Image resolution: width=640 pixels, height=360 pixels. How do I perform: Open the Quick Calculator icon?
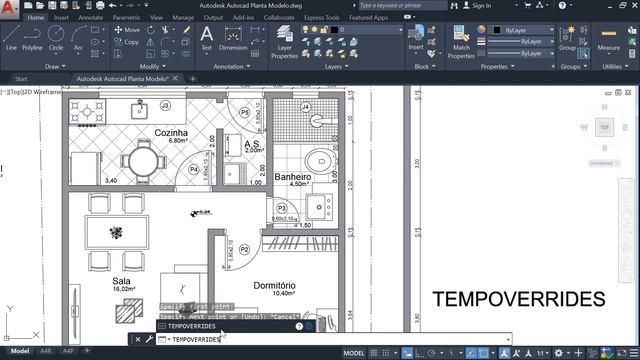tap(632, 53)
